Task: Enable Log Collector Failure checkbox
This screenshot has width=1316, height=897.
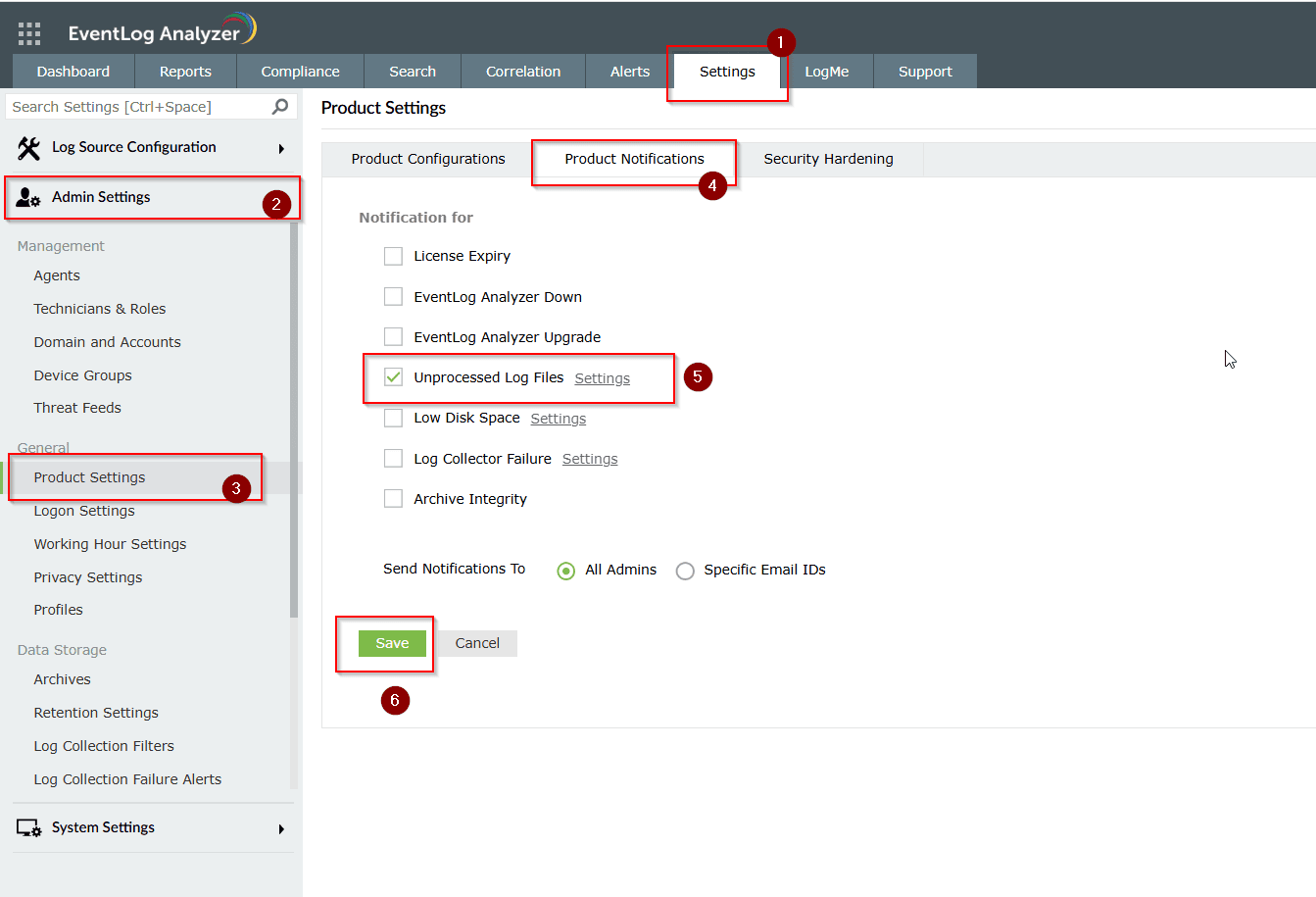Action: [393, 458]
